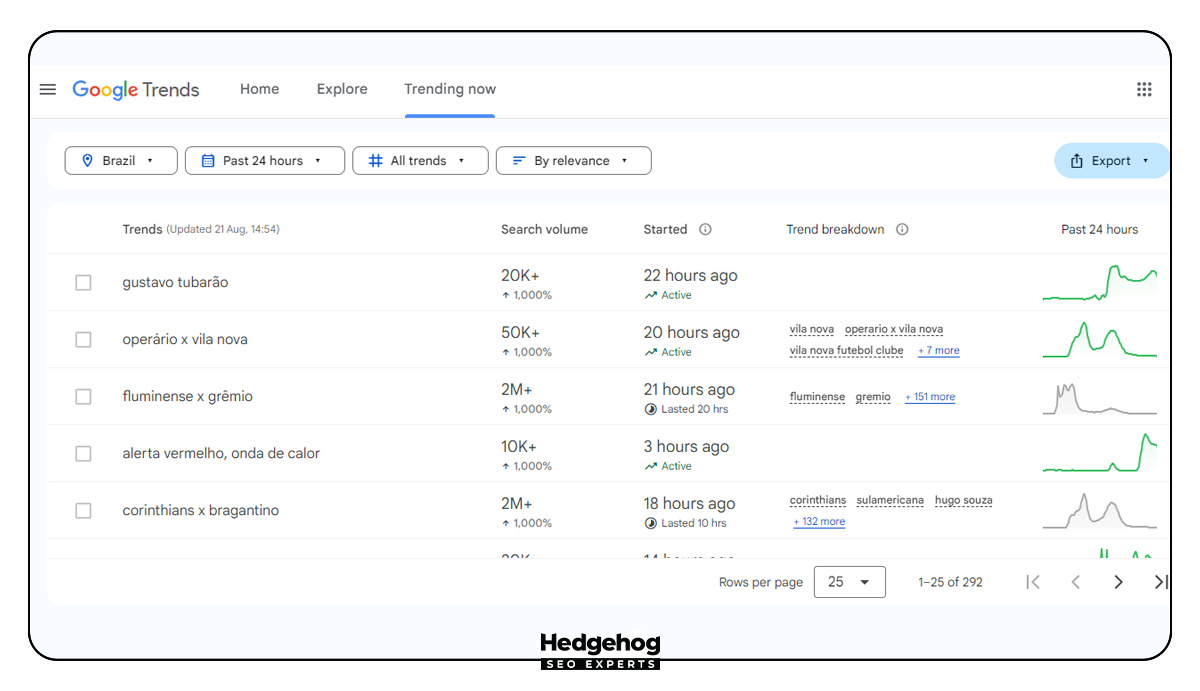Click the calendar icon in Past 24 hours filter
Image resolution: width=1200 pixels, height=691 pixels.
pyautogui.click(x=208, y=161)
